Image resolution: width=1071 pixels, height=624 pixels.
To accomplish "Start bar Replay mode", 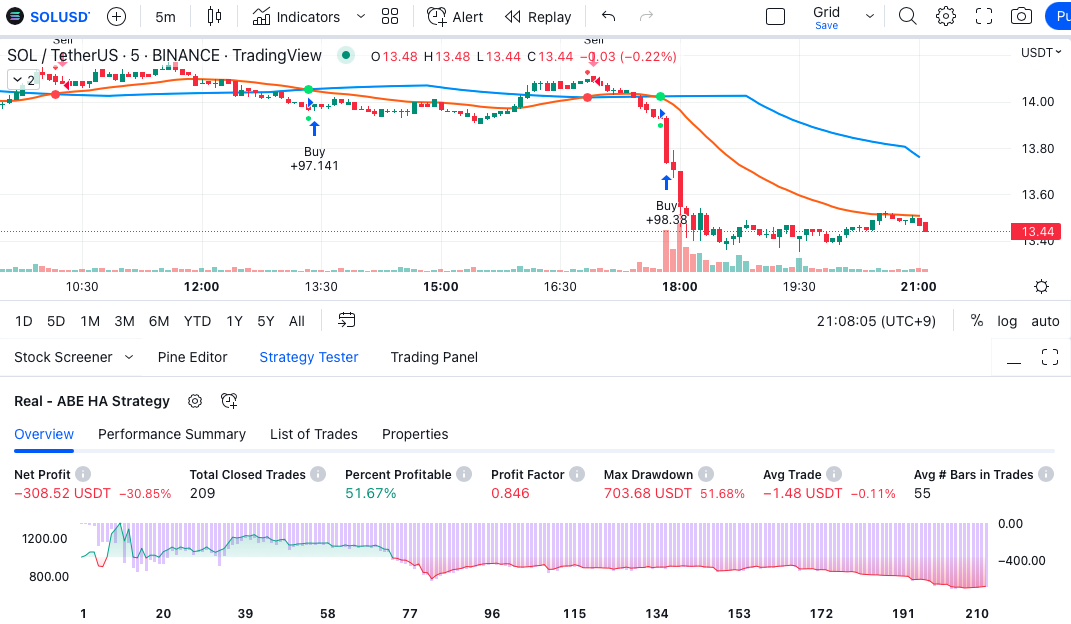I will coord(538,16).
